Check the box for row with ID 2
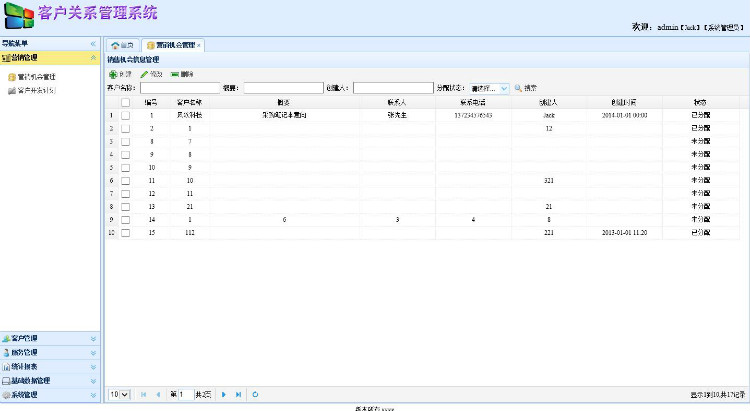This screenshot has height=411, width=750. click(x=125, y=129)
